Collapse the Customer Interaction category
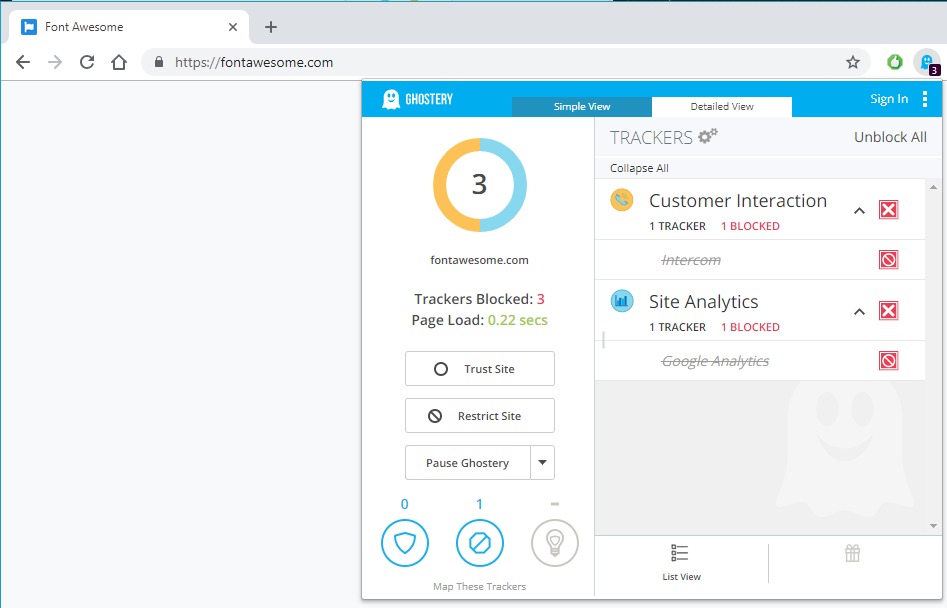The height and width of the screenshot is (608, 947). coord(859,211)
